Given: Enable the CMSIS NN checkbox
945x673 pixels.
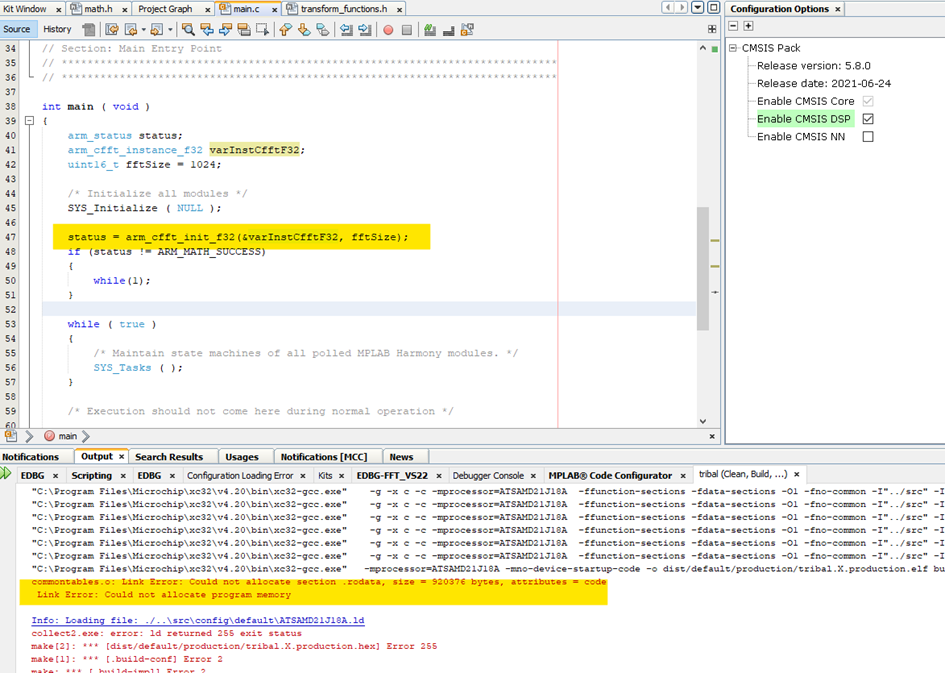Looking at the screenshot, I should (x=867, y=137).
